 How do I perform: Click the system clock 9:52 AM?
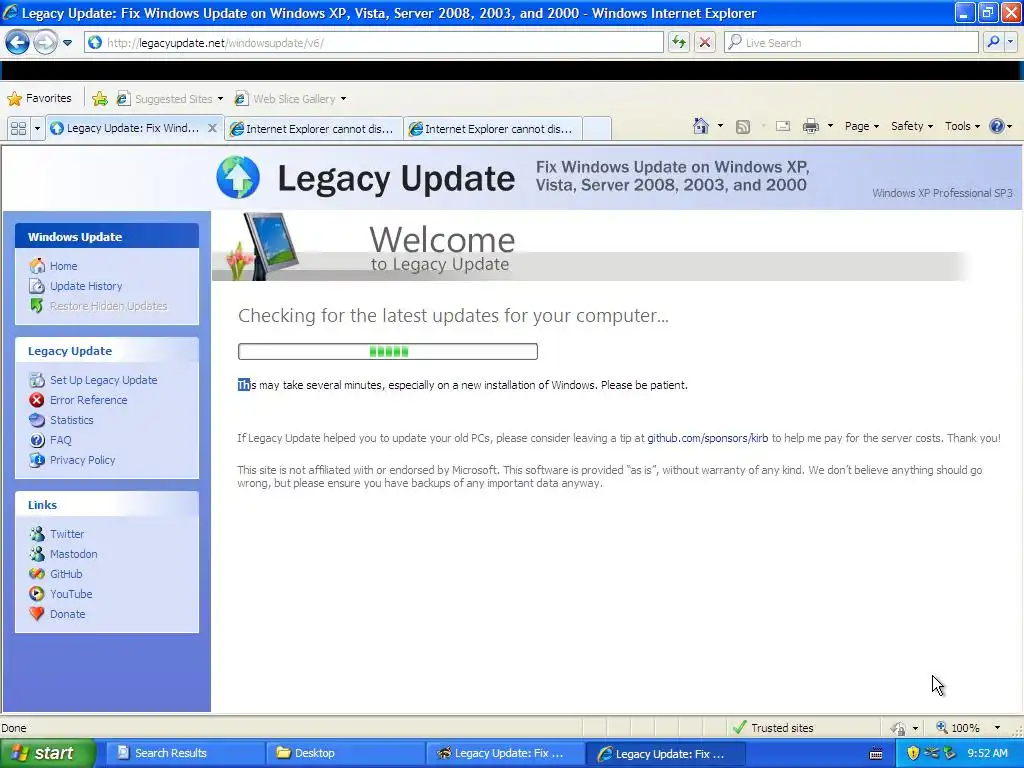click(x=987, y=753)
